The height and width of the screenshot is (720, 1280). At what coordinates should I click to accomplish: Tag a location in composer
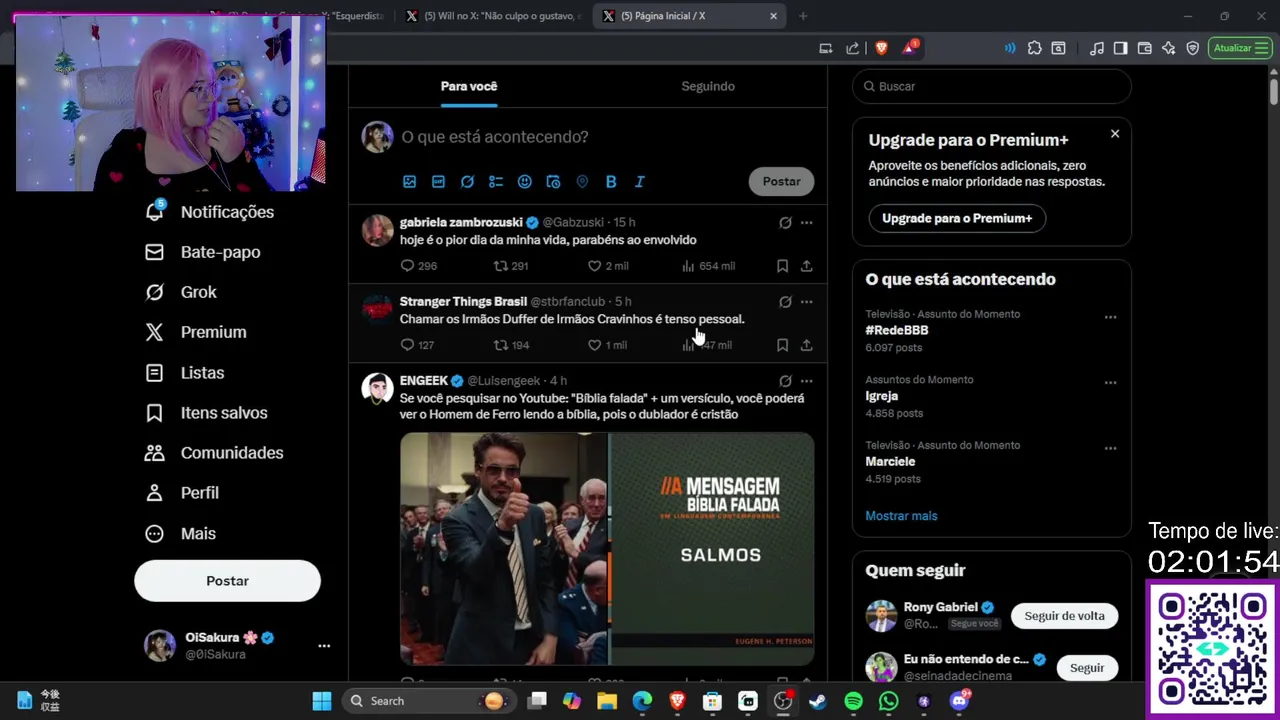click(x=582, y=181)
